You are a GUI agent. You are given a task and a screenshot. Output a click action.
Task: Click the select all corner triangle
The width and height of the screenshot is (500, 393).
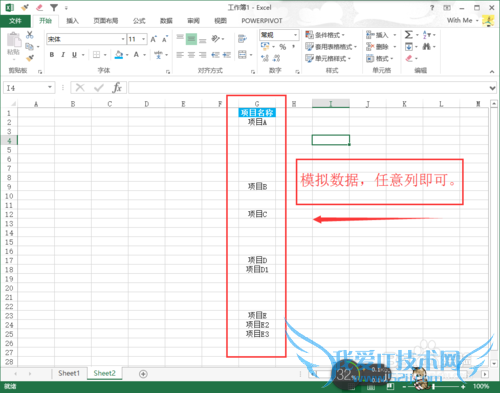(x=12, y=104)
